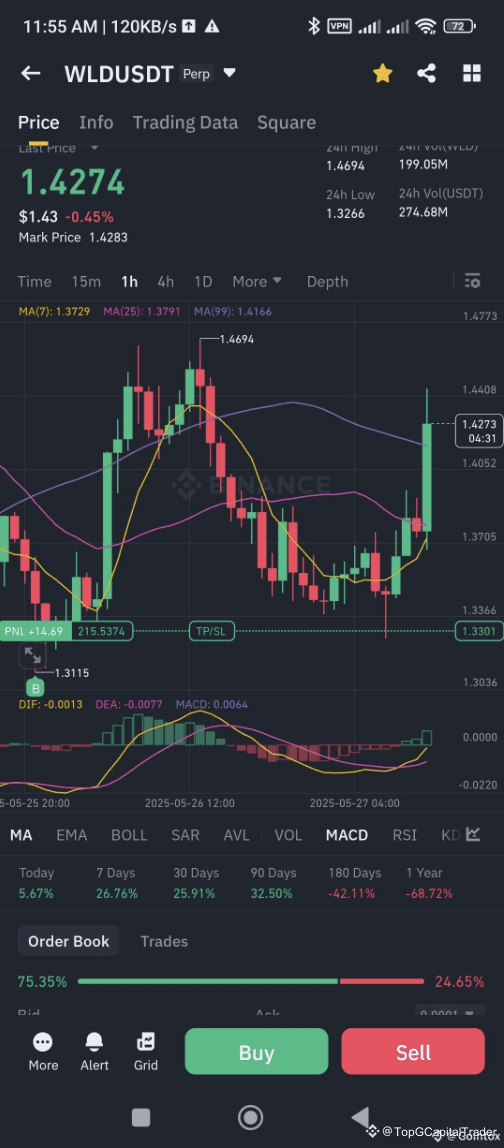Expand the Last Price dropdown arrow
504x1148 pixels.
tap(94, 148)
